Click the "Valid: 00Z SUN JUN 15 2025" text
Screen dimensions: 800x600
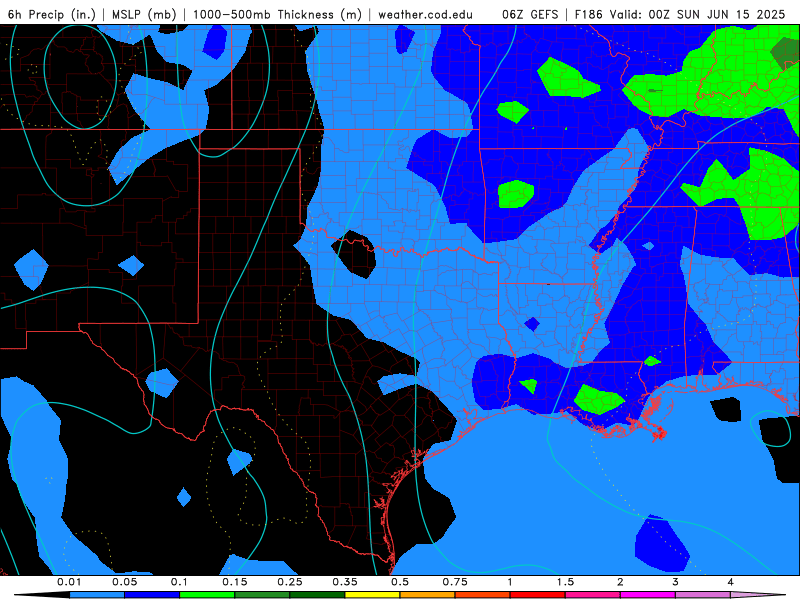tap(696, 14)
